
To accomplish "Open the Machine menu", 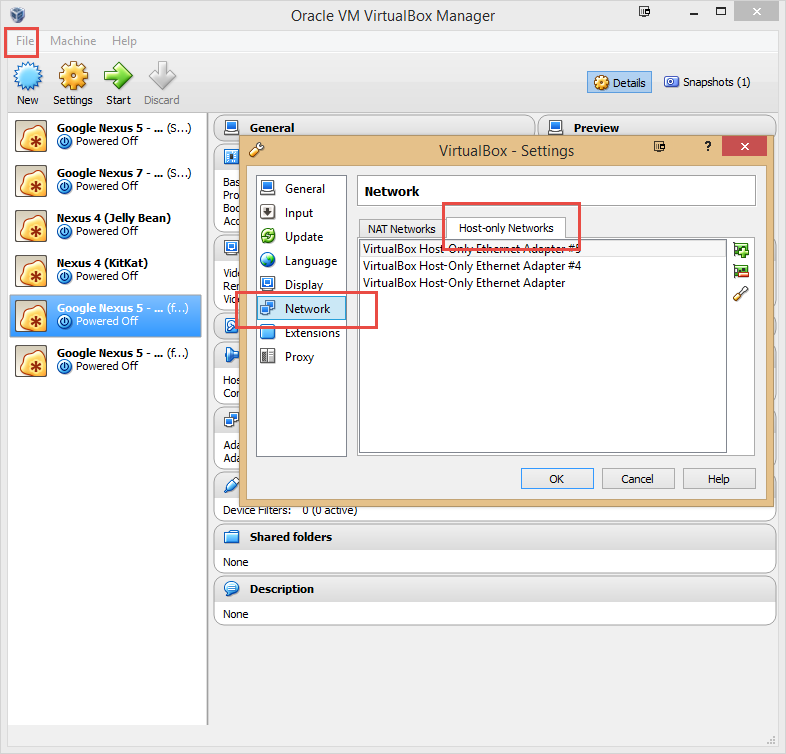I will pyautogui.click(x=73, y=41).
